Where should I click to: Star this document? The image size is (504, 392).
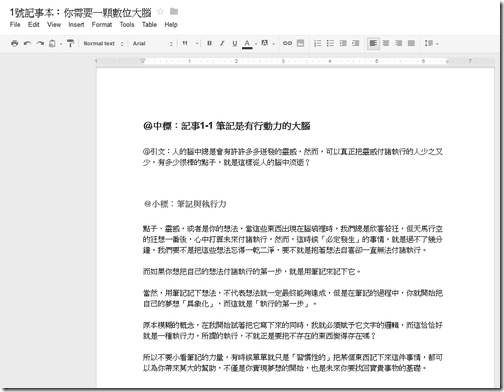point(160,12)
